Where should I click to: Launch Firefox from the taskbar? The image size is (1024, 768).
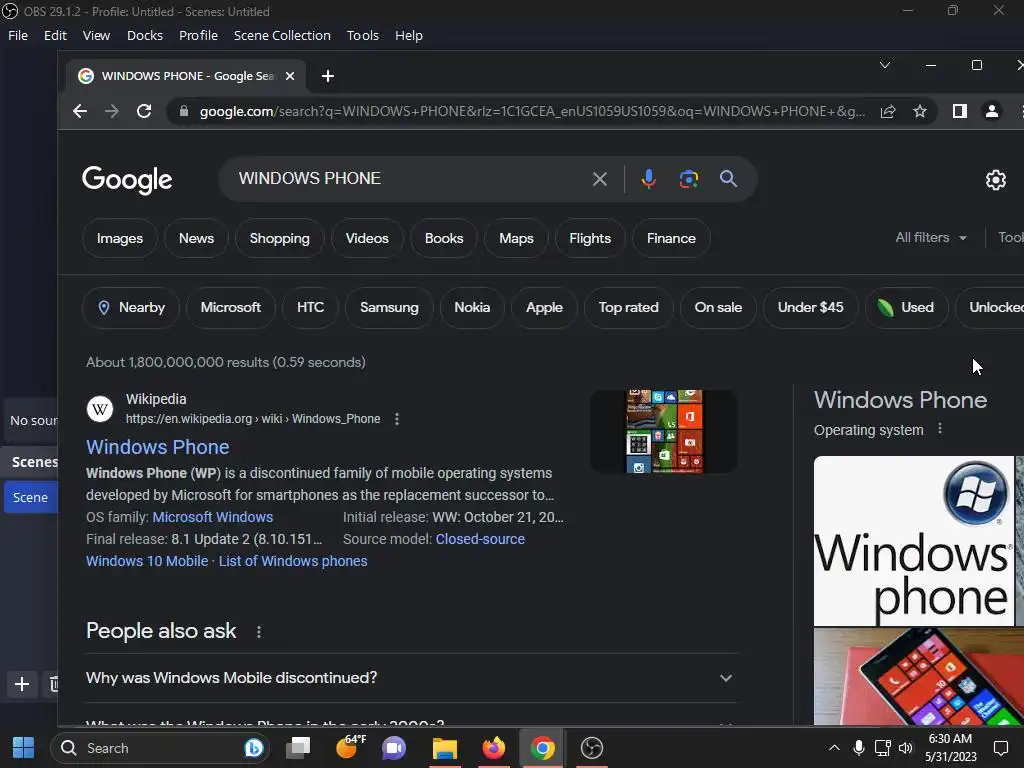tap(494, 748)
